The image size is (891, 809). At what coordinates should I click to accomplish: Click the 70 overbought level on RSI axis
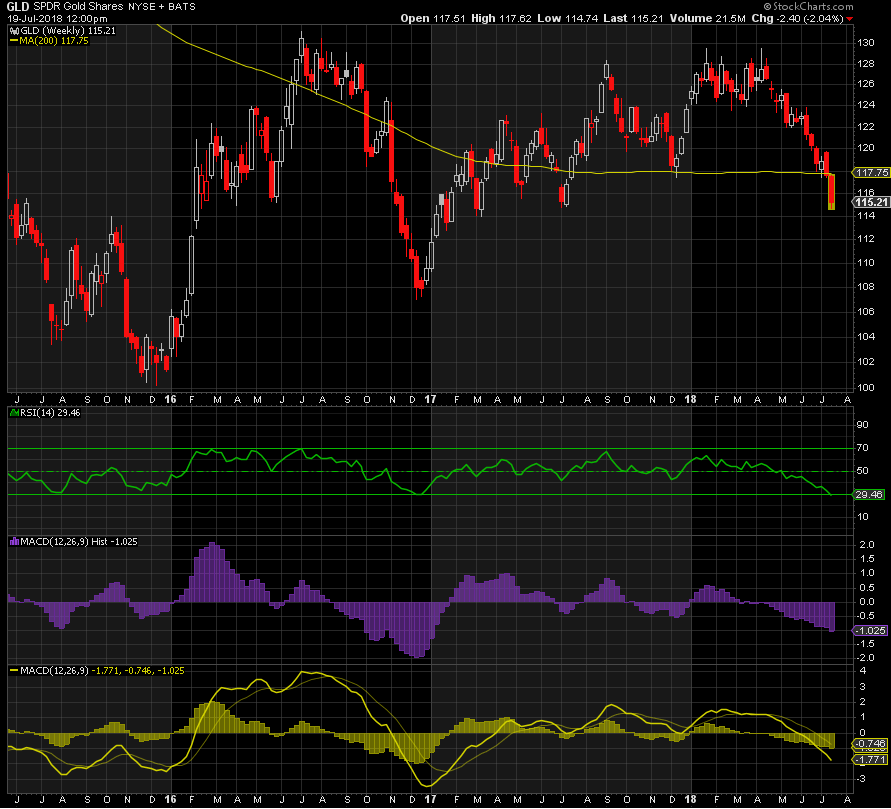[x=863, y=448]
